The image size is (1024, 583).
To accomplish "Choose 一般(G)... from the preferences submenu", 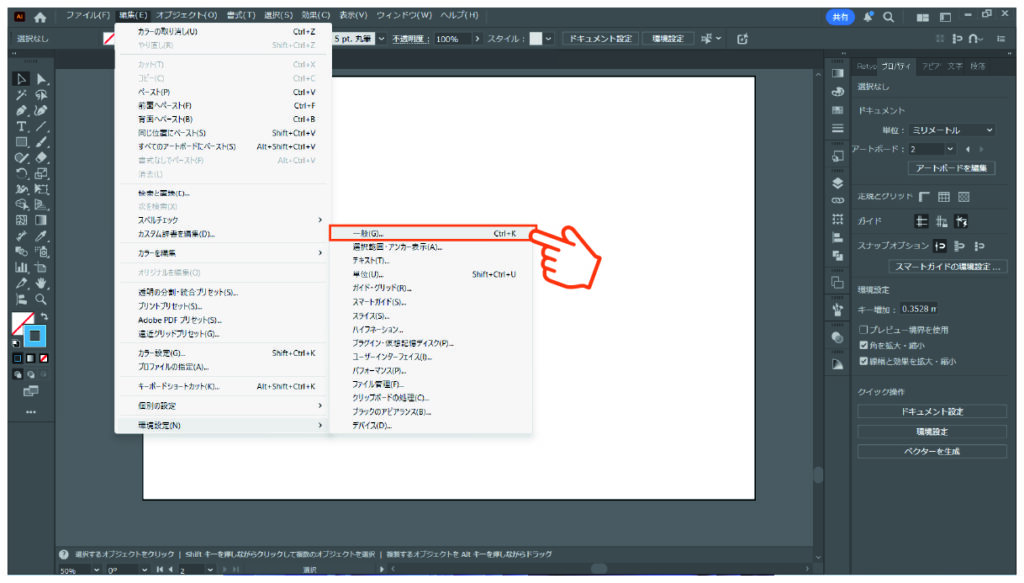I will (432, 233).
